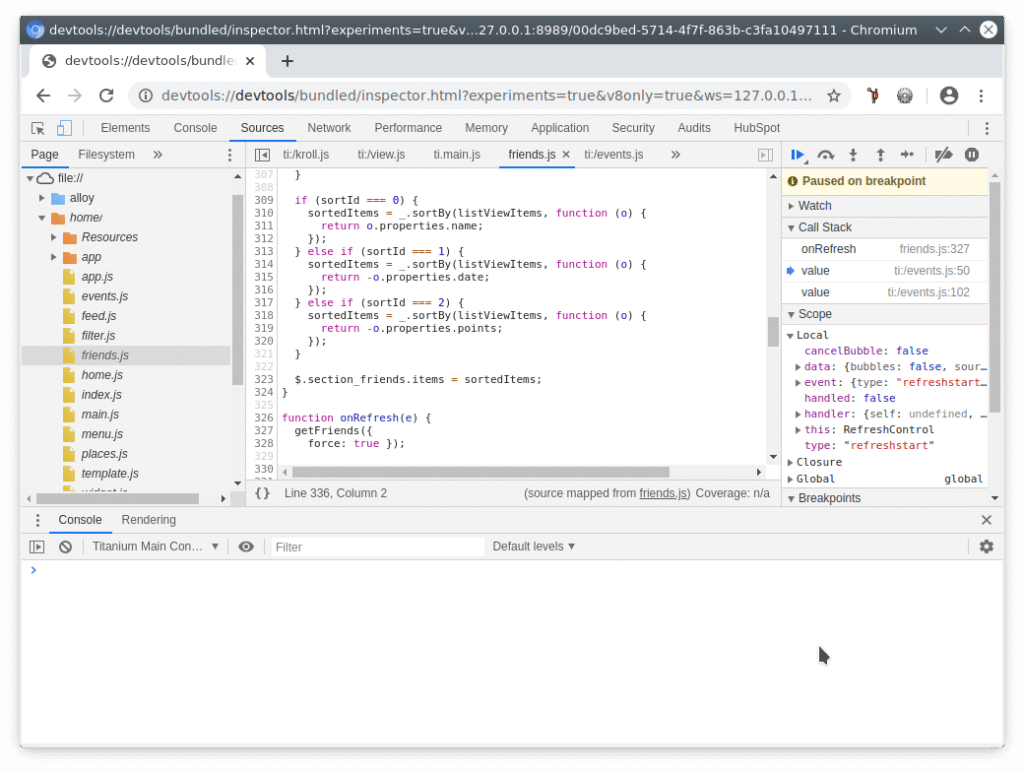Toggle the device toolbar emulation
Viewport: 1024px width, 771px height.
click(64, 128)
